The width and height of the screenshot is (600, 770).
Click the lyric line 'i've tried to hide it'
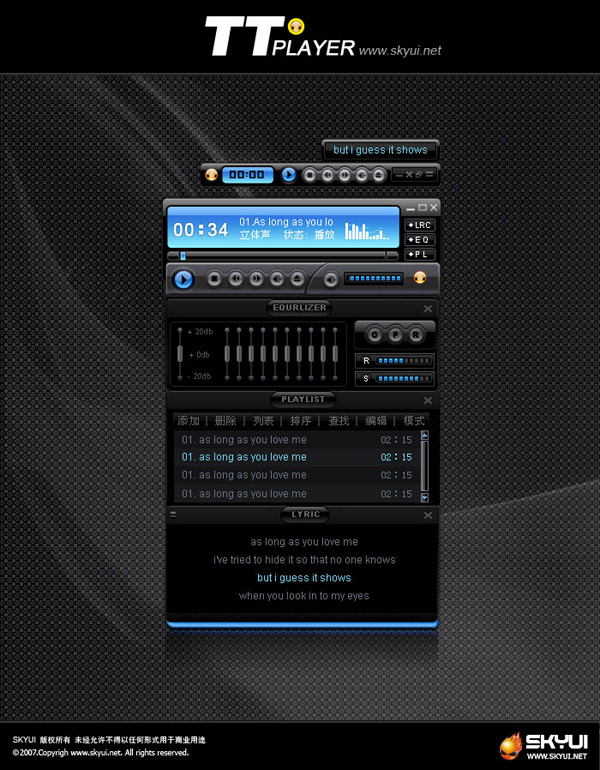click(x=304, y=560)
